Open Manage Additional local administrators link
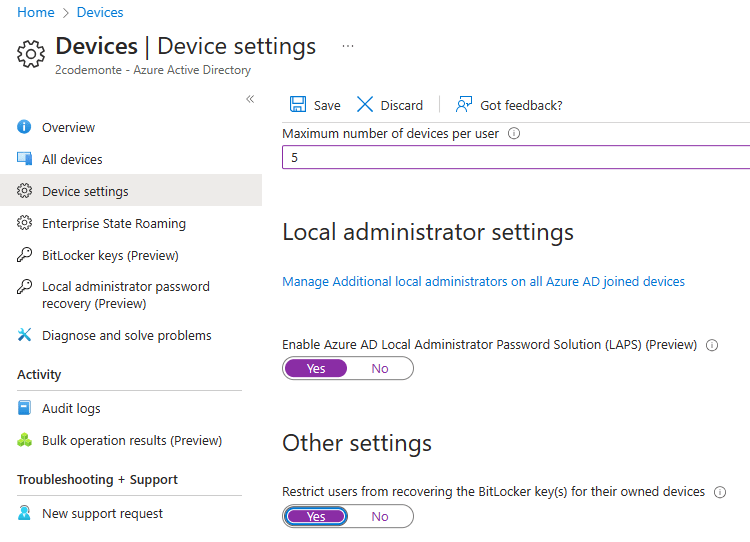 coord(483,282)
